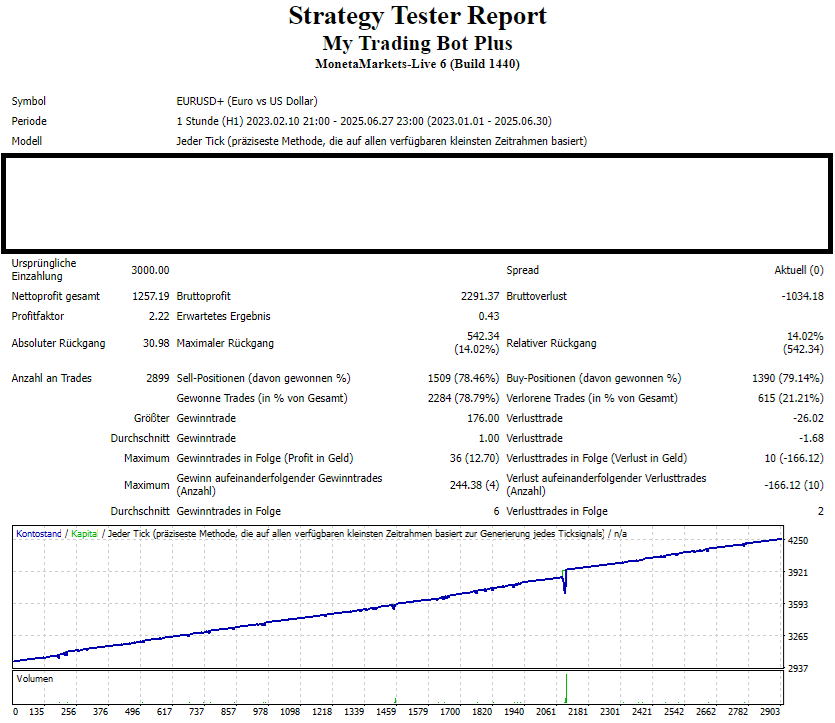The height and width of the screenshot is (723, 835).
Task: Click the average loss value -1.68
Action: coord(811,439)
